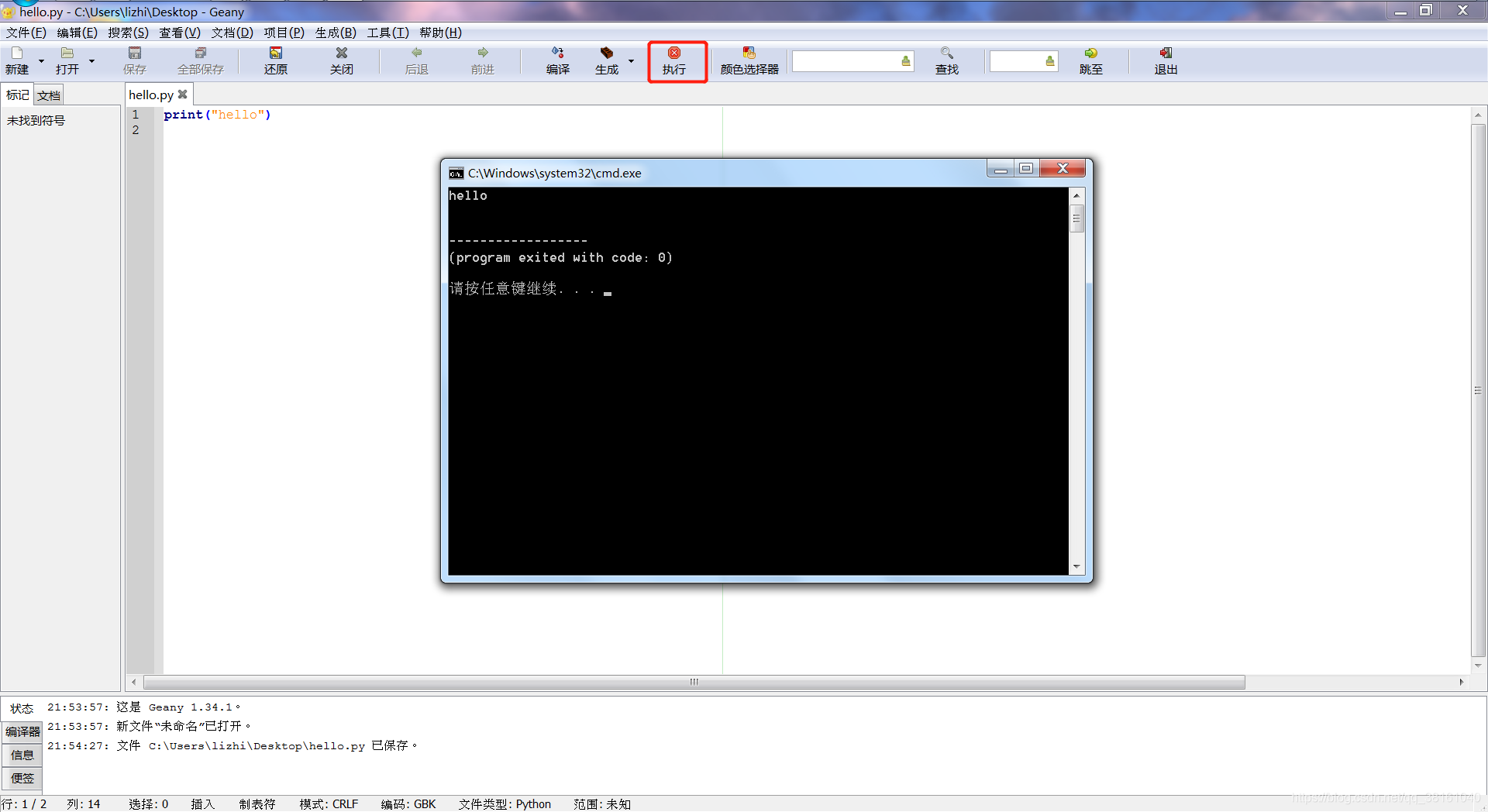The image size is (1488, 812).
Task: Switch to the 标记 sidebar tab
Action: (x=17, y=95)
